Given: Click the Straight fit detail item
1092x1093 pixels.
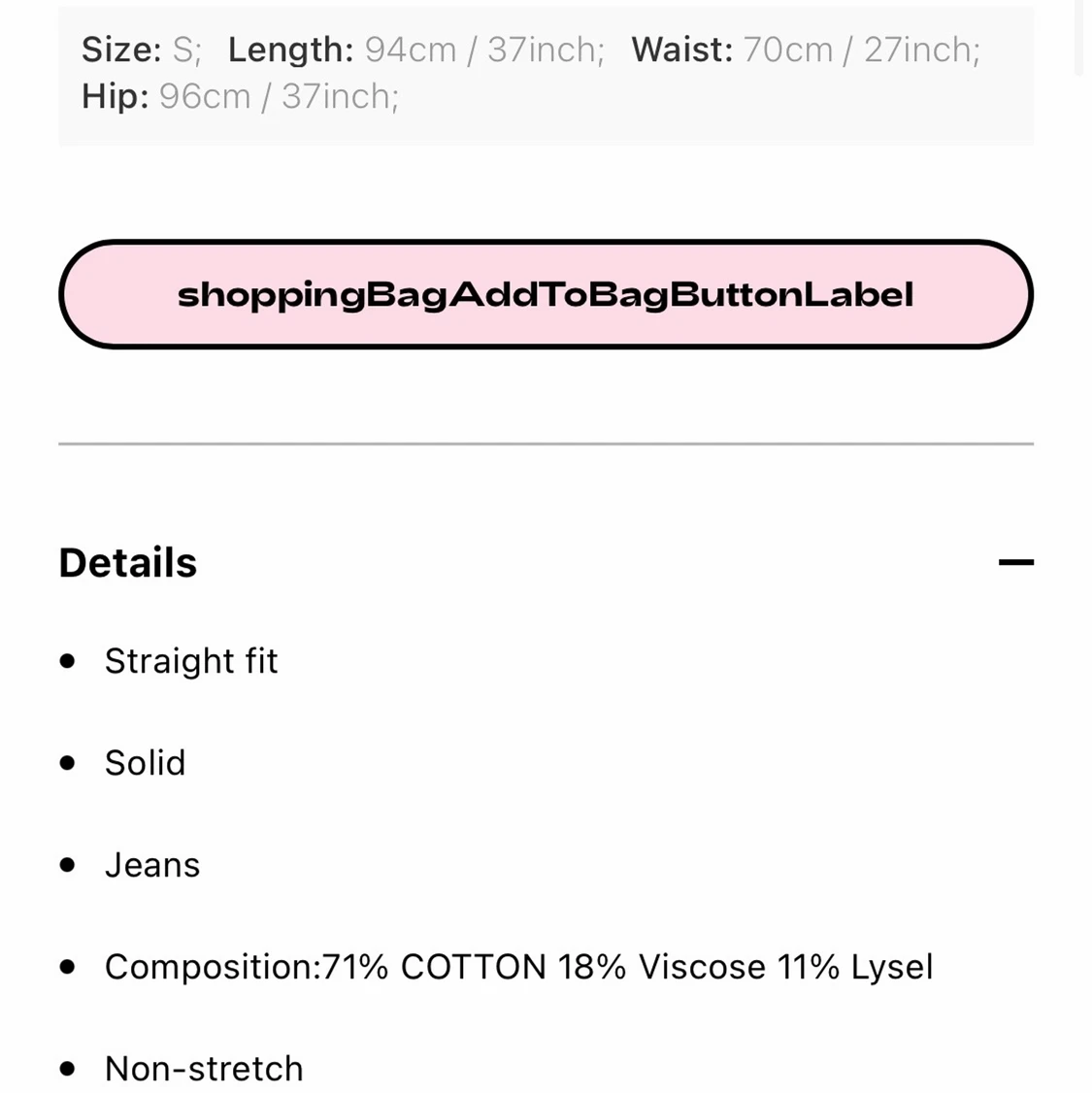Looking at the screenshot, I should click(191, 661).
